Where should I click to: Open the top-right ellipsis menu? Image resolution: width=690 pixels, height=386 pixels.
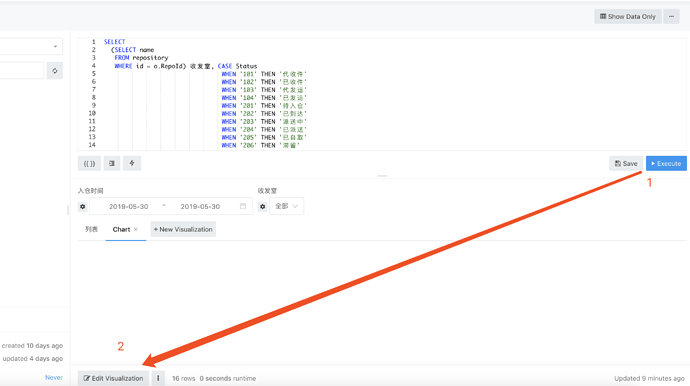point(672,16)
